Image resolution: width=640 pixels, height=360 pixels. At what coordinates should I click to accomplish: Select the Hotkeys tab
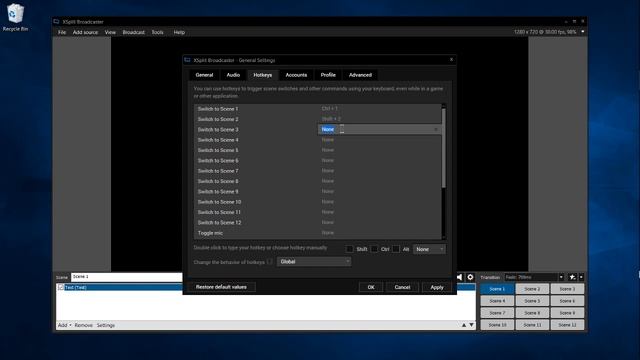[x=262, y=75]
